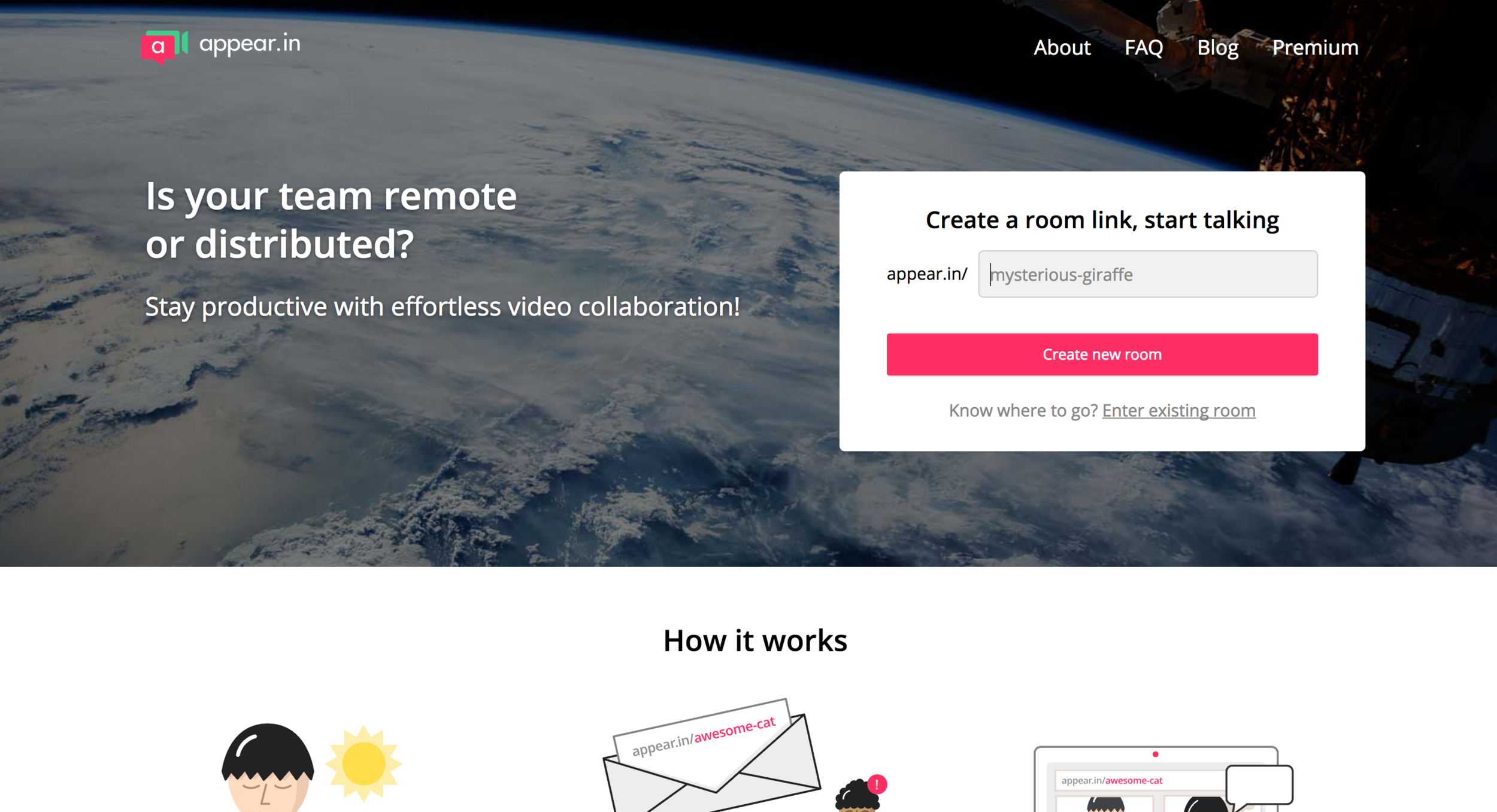Click the sleeping person head illustration
Viewport: 1497px width, 812px height.
click(x=268, y=769)
